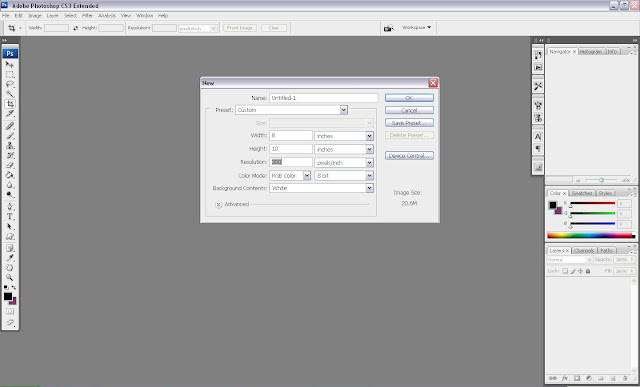Select the Blur tool

pos(10,185)
